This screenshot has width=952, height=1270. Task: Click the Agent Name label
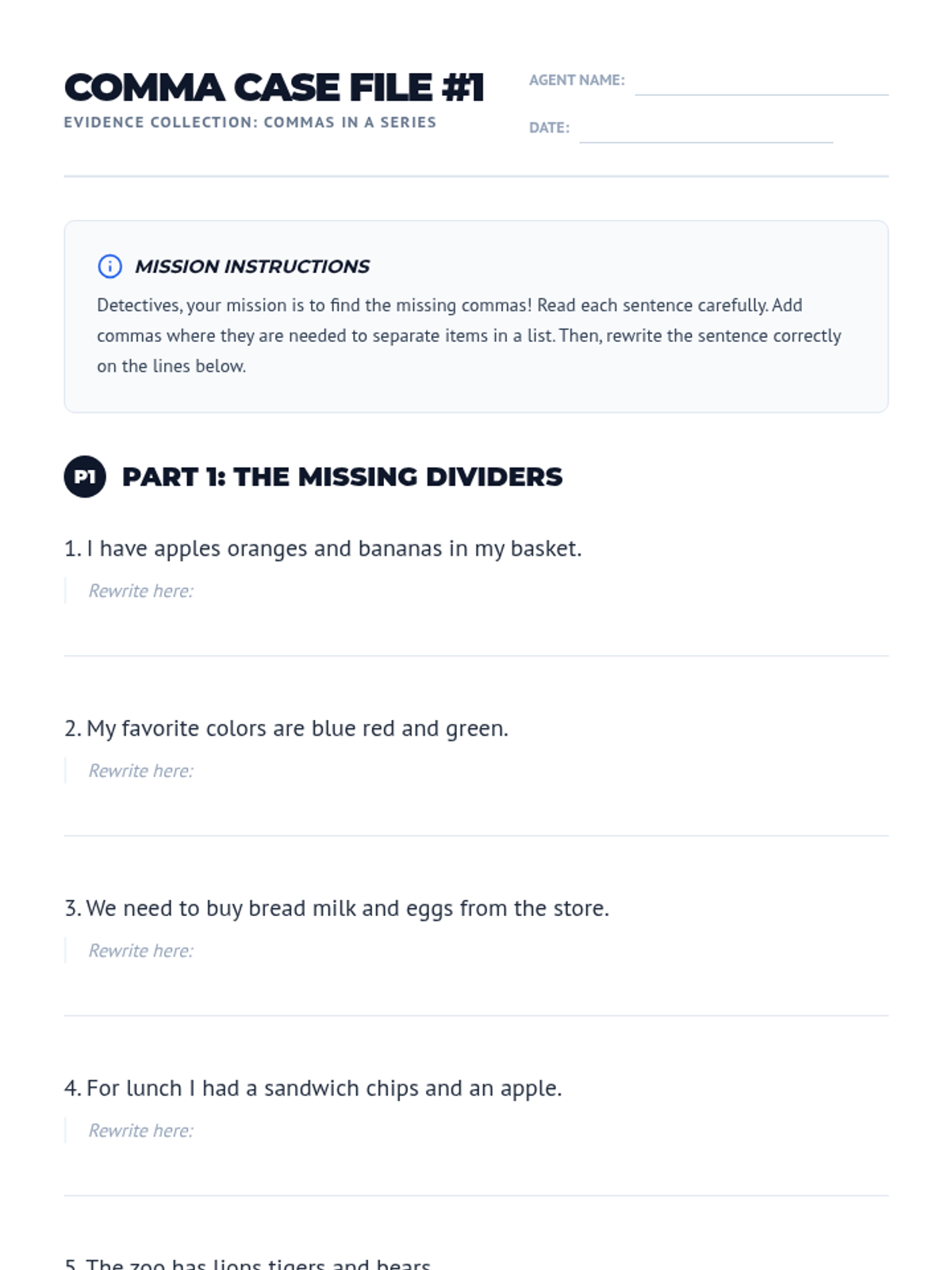click(577, 80)
